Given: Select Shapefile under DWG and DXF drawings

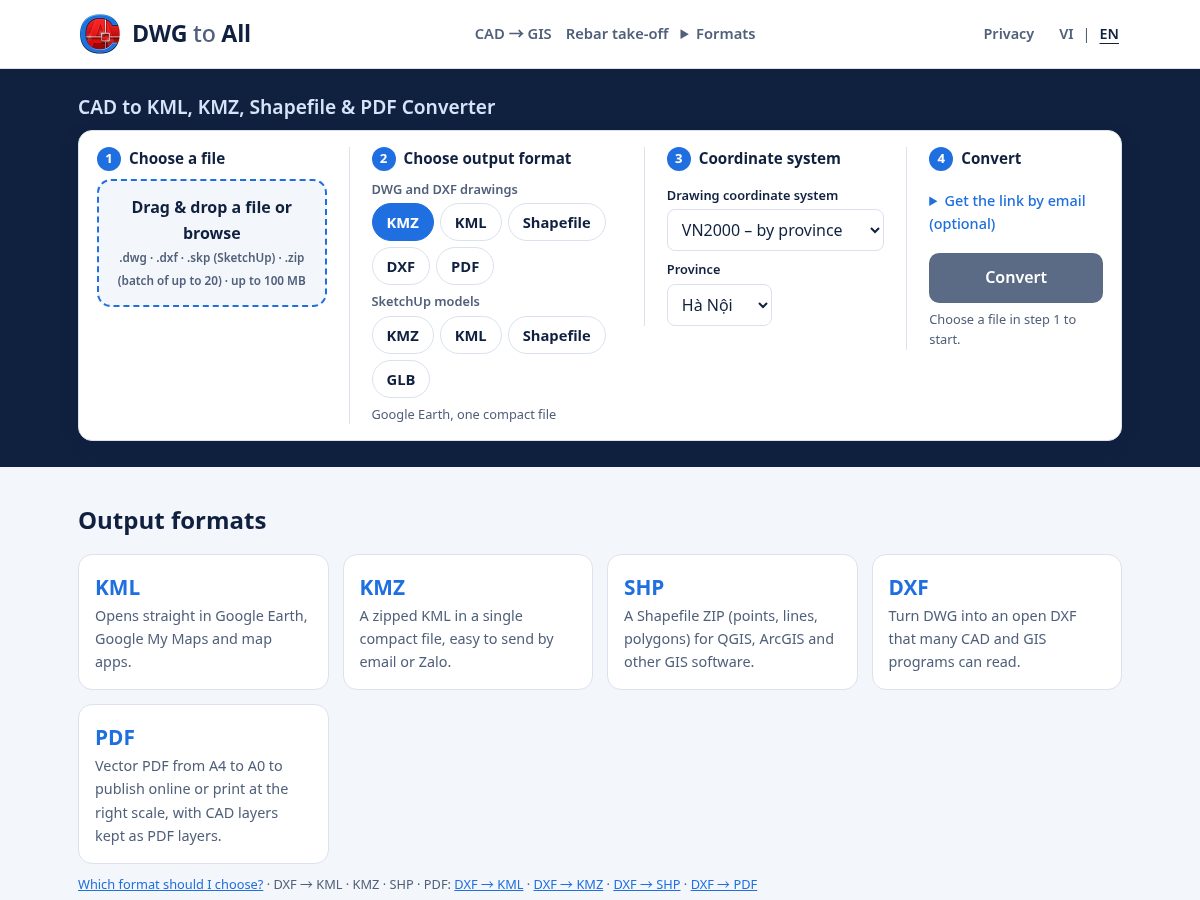Looking at the screenshot, I should 557,222.
